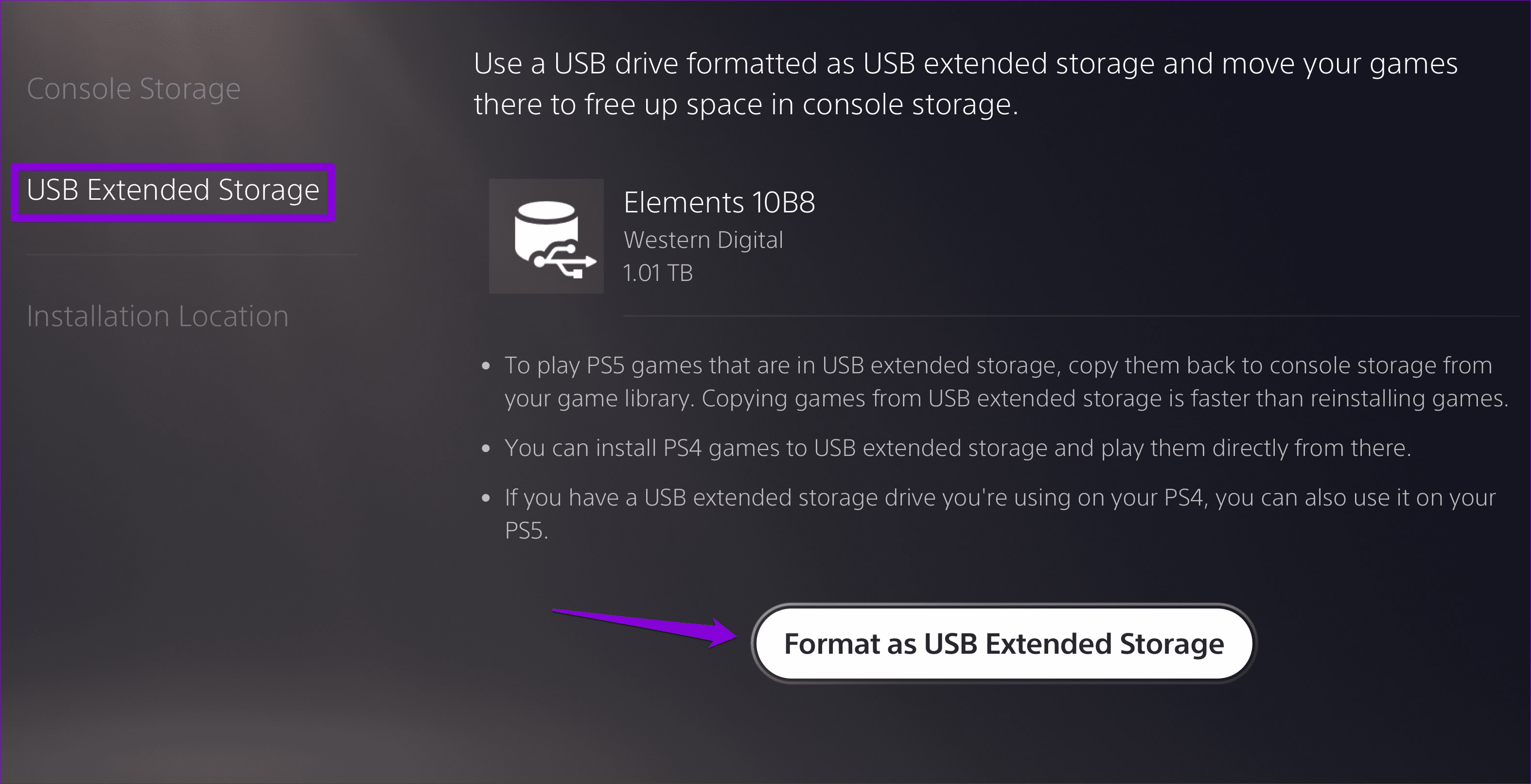Click the USB extended storage description text
1531x784 pixels.
tap(963, 83)
